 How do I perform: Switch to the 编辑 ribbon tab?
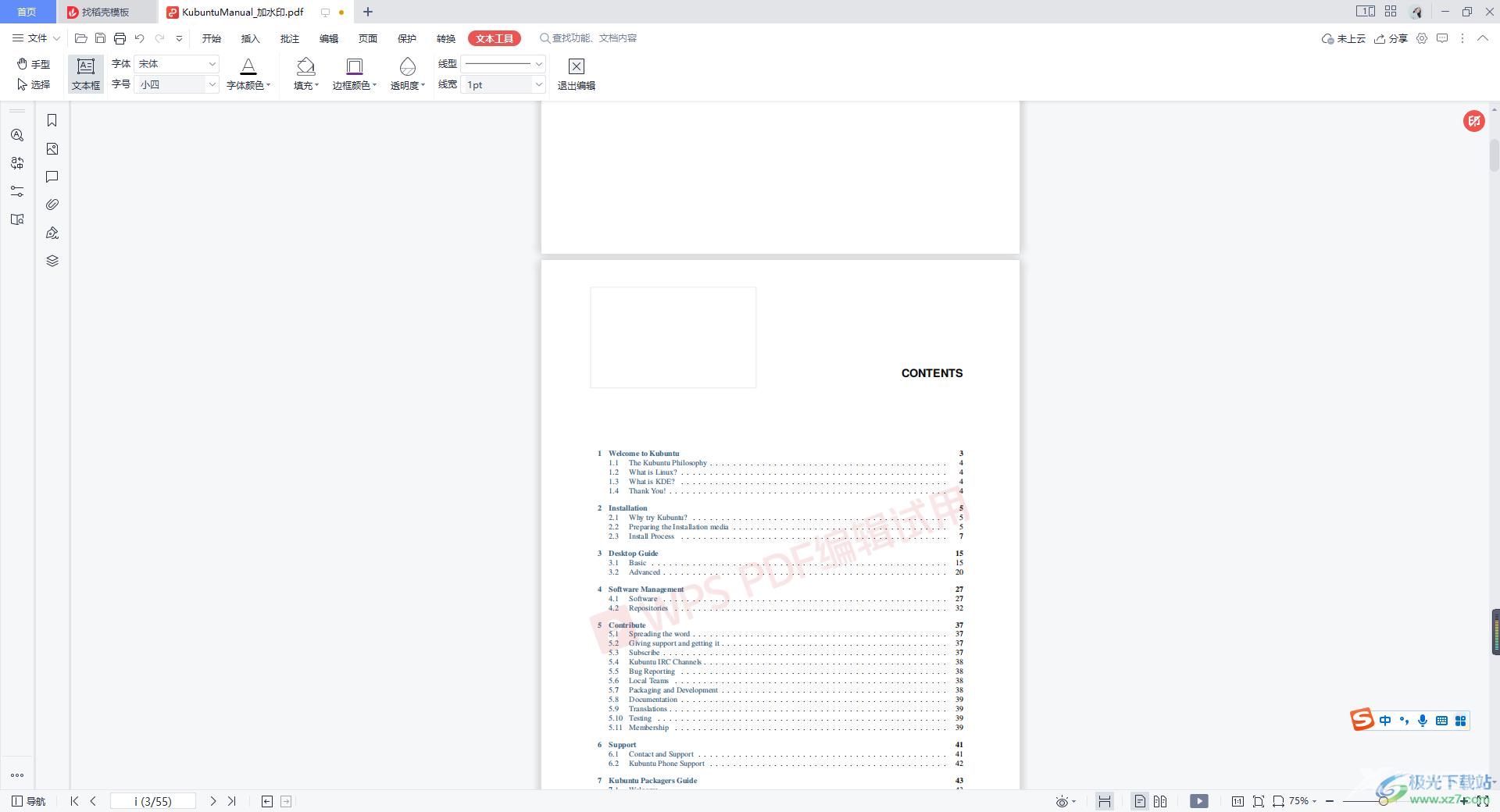click(x=329, y=38)
